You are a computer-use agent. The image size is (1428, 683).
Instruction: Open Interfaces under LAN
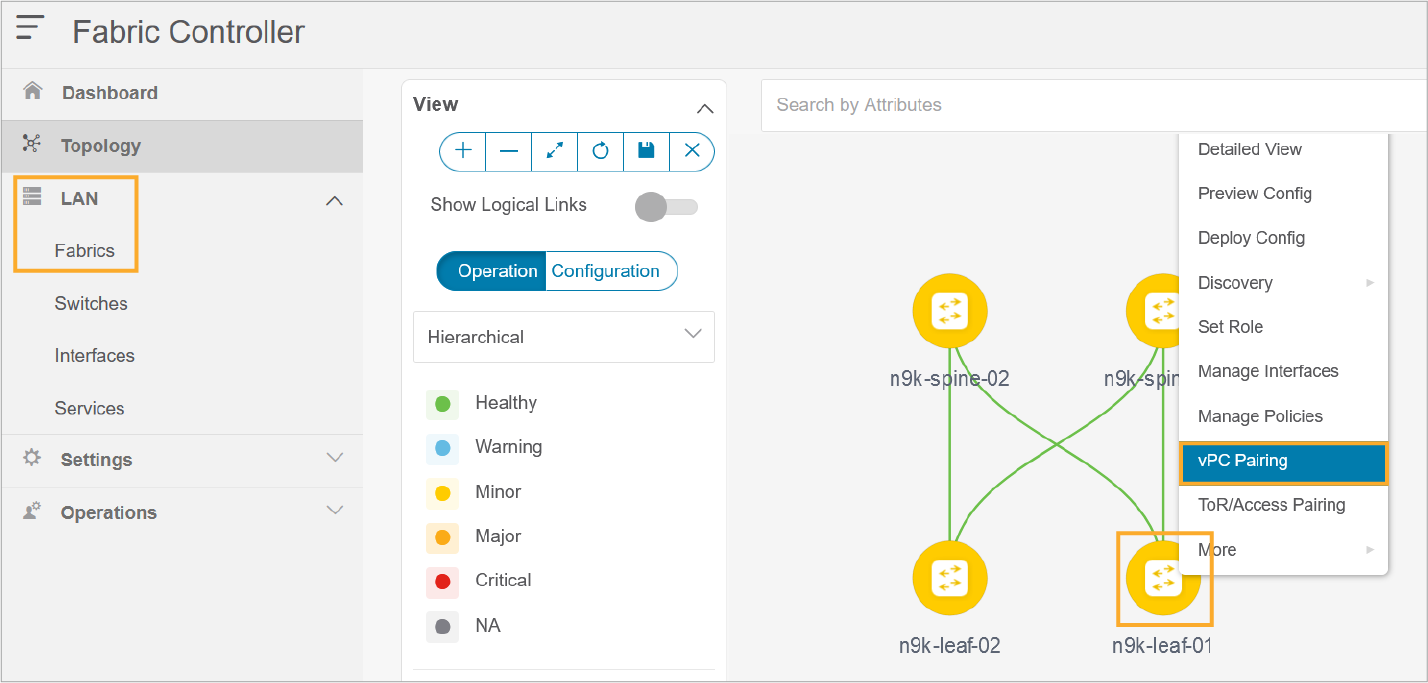(94, 356)
